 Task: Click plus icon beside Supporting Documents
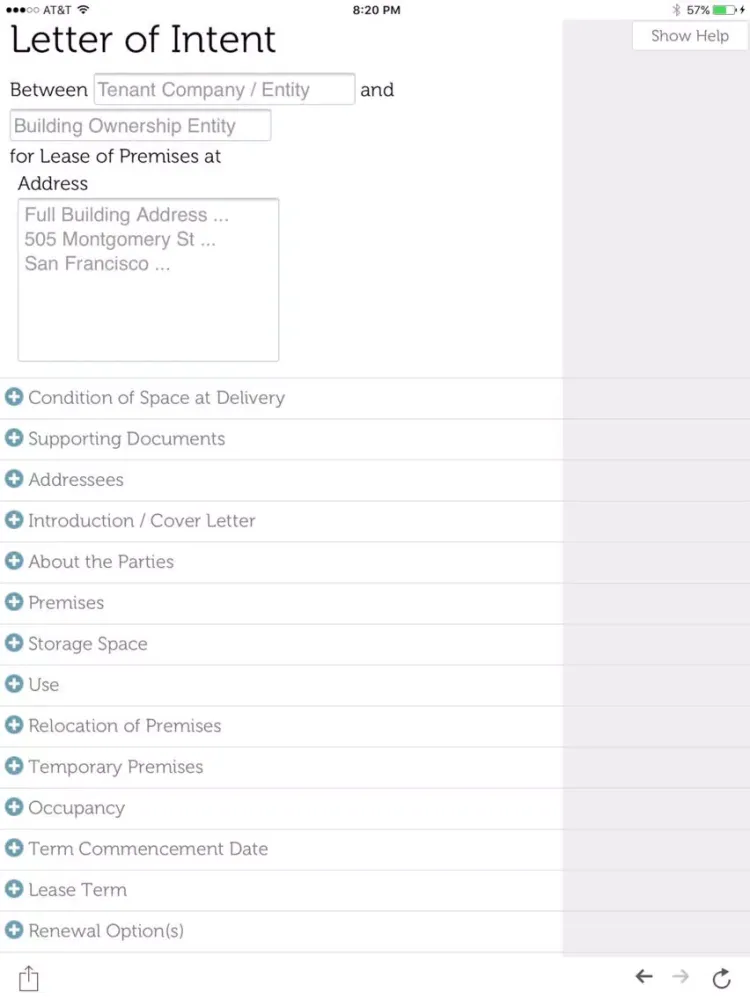pos(14,438)
